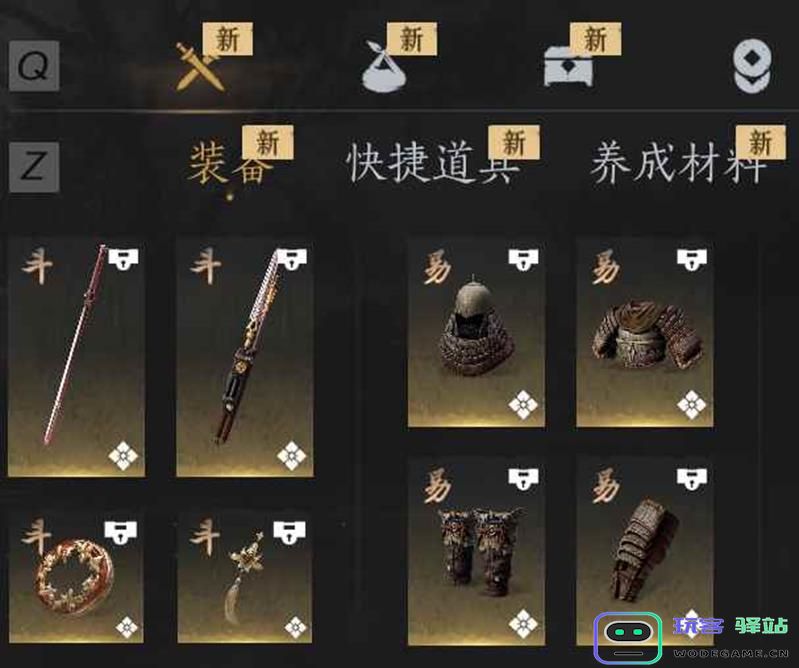Open the coin currency category icon
The height and width of the screenshot is (668, 799).
pyautogui.click(x=753, y=67)
